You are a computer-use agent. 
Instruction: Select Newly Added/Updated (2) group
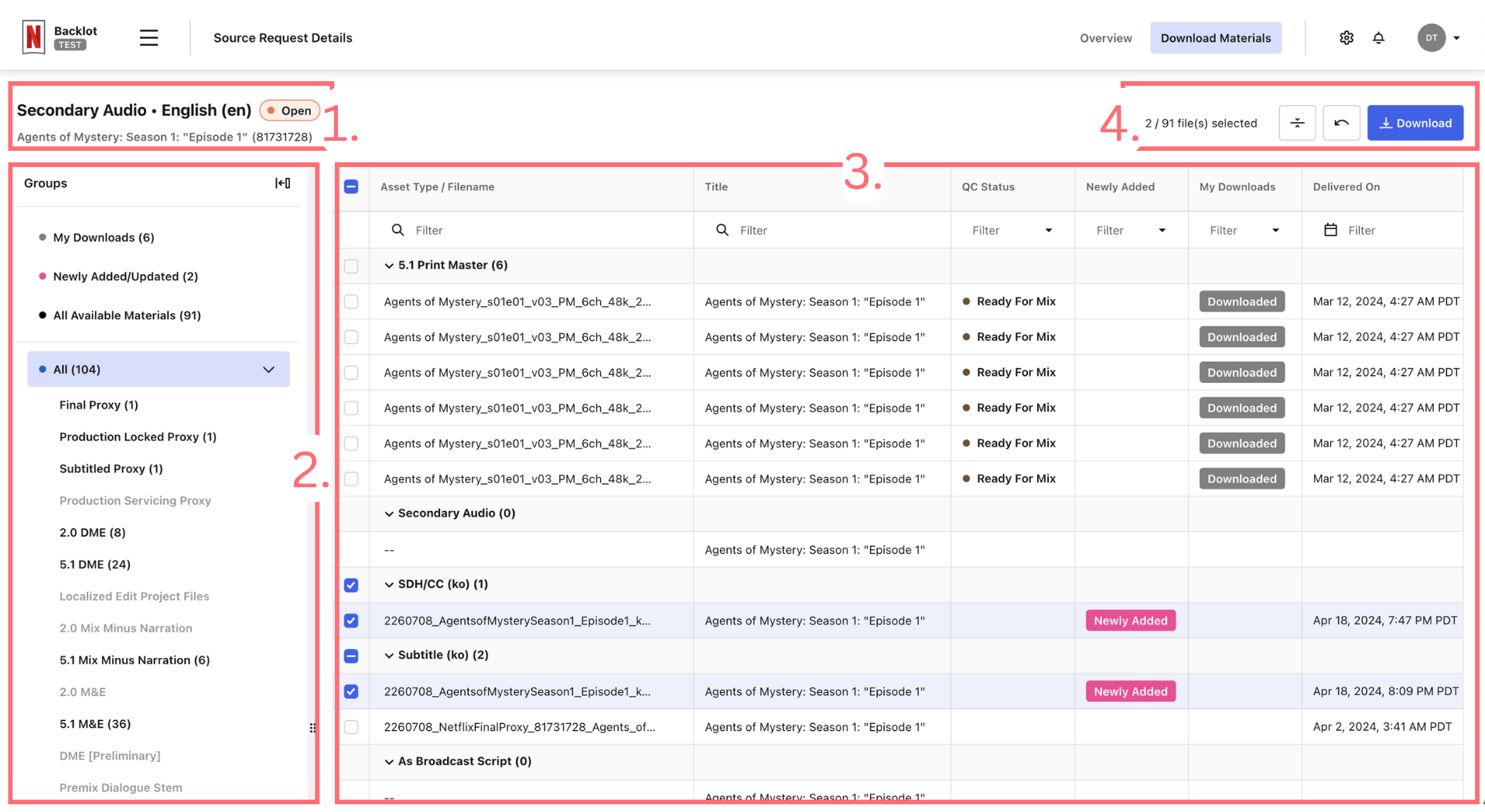pyautogui.click(x=125, y=276)
